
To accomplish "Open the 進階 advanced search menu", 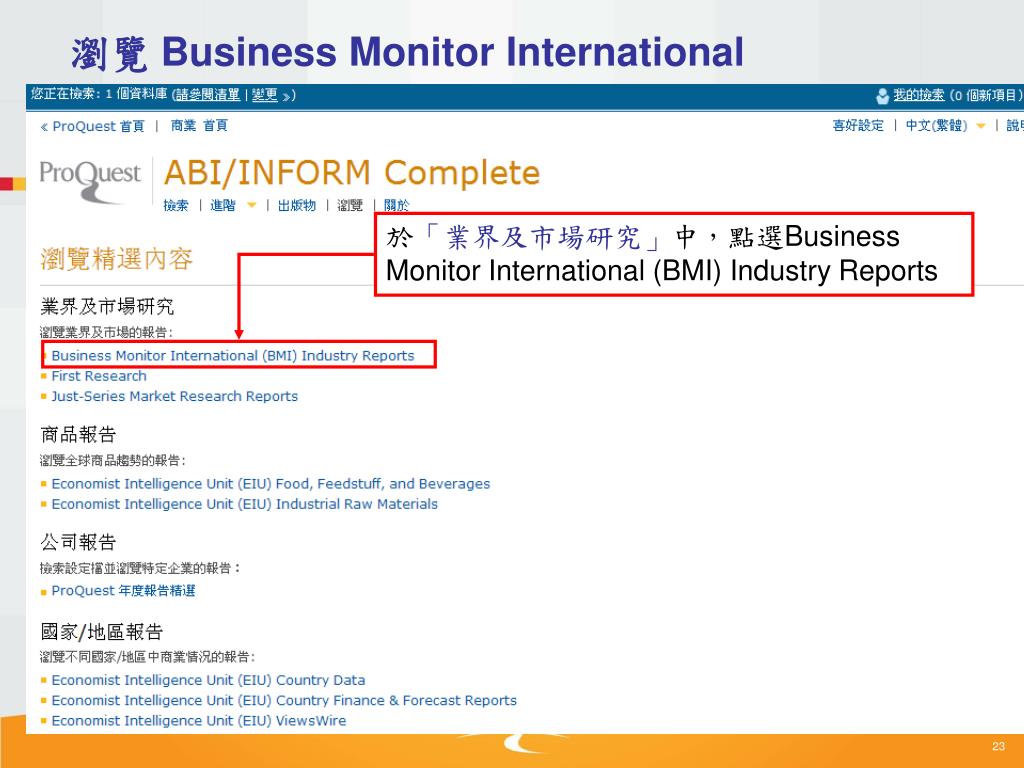I will pos(223,206).
